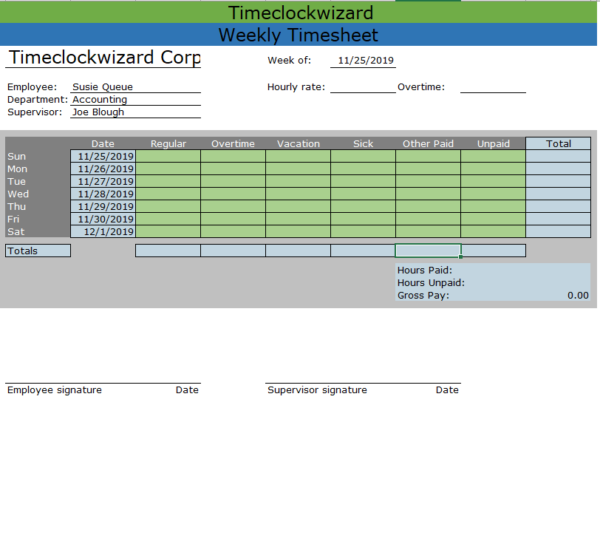600x558 pixels.
Task: Click the green Timeclockwizard header banner
Action: coord(298,13)
